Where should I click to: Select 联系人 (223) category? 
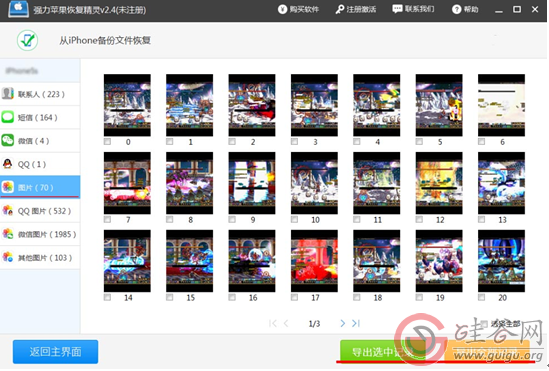tap(40, 94)
